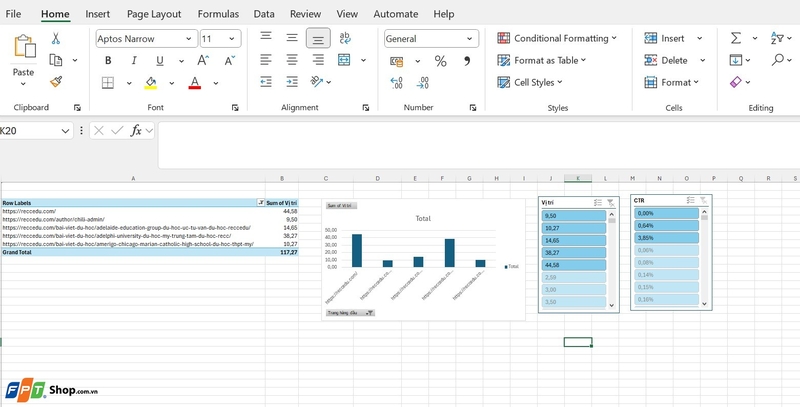The height and width of the screenshot is (407, 800).
Task: Enable multi-select in Vị trí slicer
Action: [597, 202]
